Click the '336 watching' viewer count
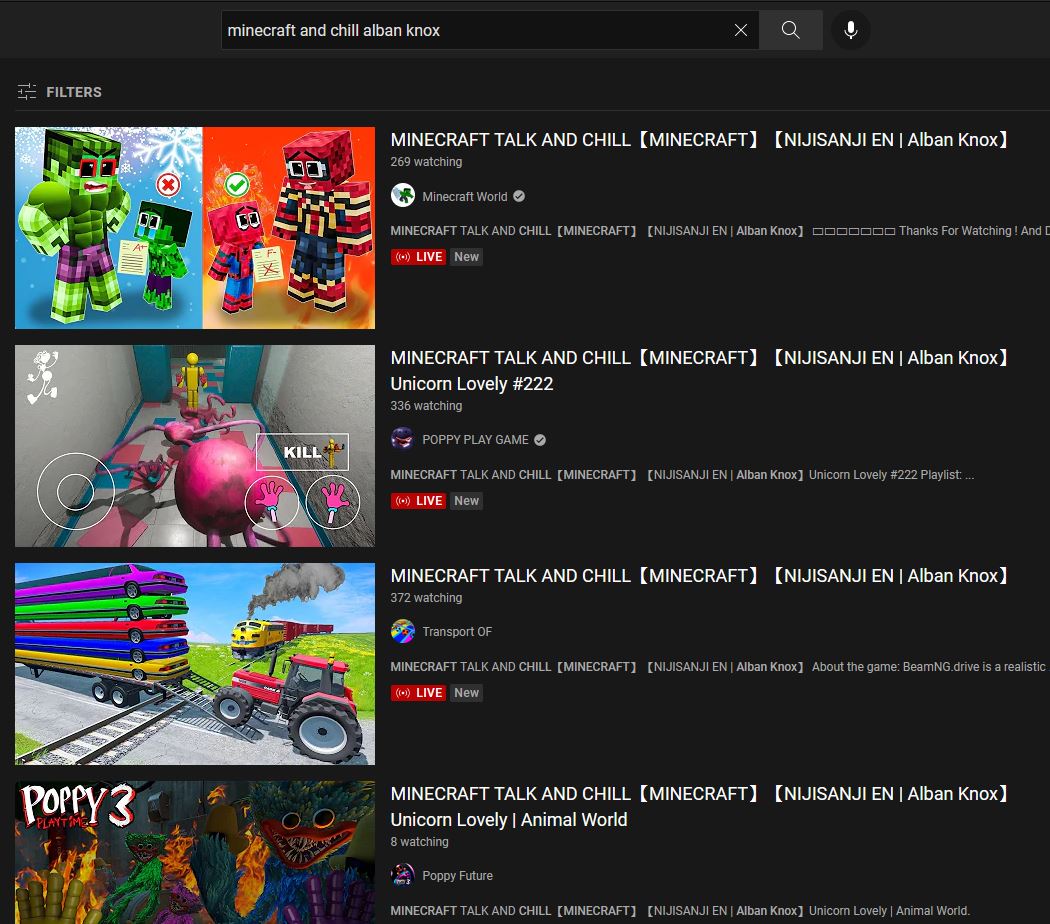Screen dimensions: 1050x924 (426, 405)
